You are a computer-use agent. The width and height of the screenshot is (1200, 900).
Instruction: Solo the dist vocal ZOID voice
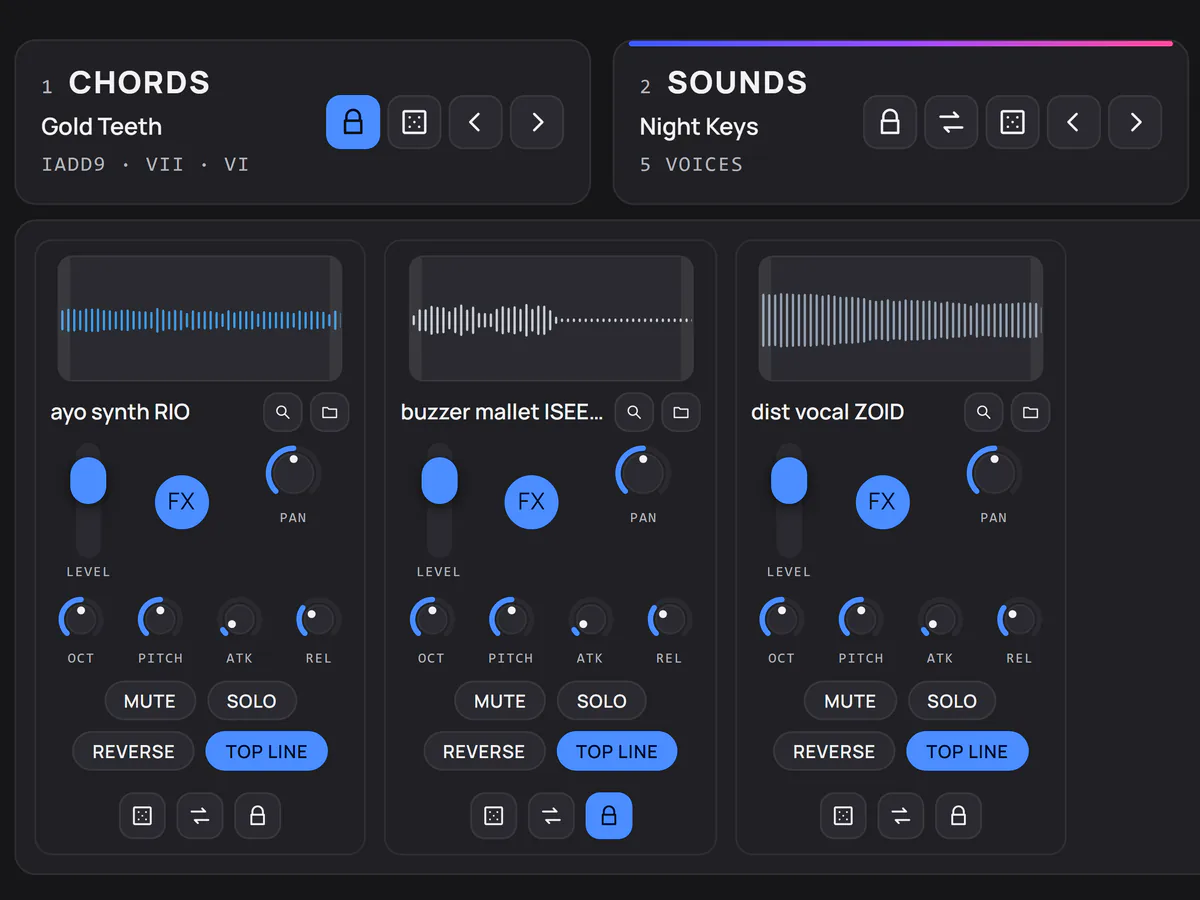(x=952, y=701)
